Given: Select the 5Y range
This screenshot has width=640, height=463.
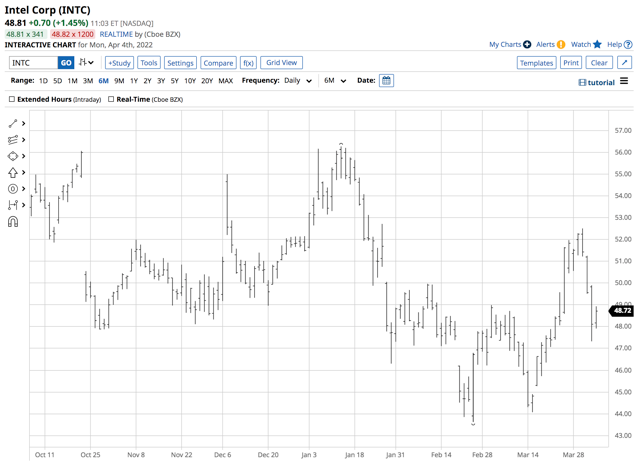Looking at the screenshot, I should click(x=174, y=81).
